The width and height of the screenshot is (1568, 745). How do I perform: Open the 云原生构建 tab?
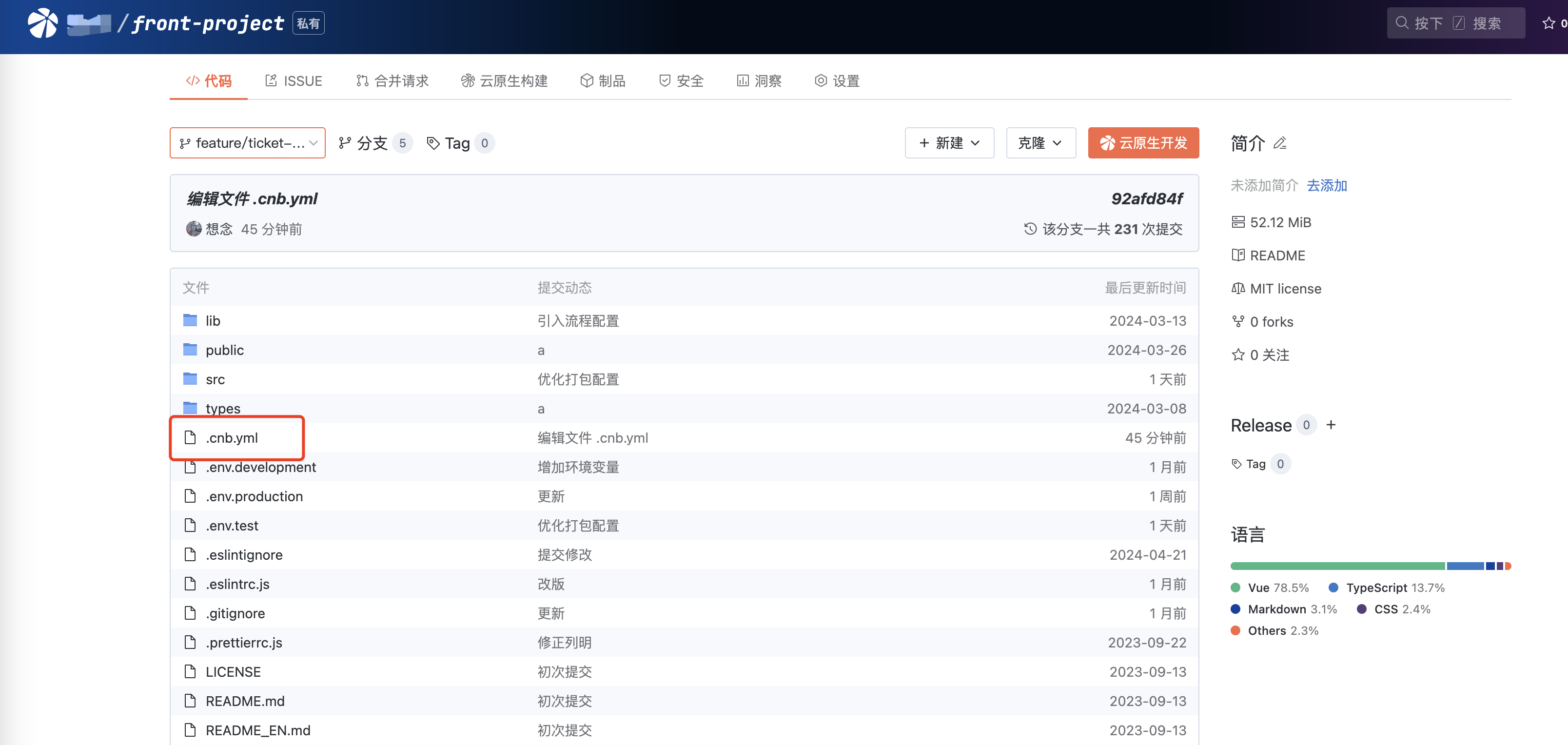(505, 81)
